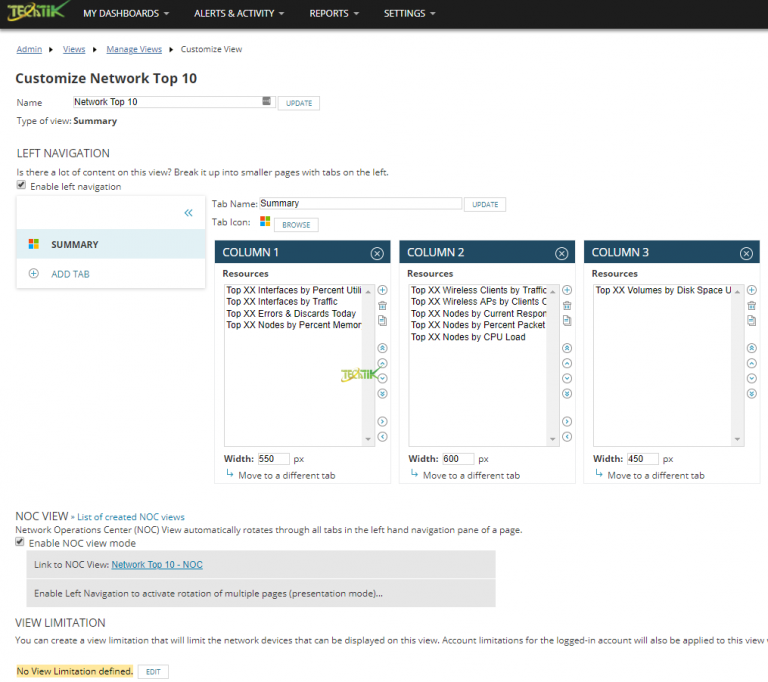The height and width of the screenshot is (682, 768).
Task: Uncheck Enable left navigation
Action: tap(22, 186)
